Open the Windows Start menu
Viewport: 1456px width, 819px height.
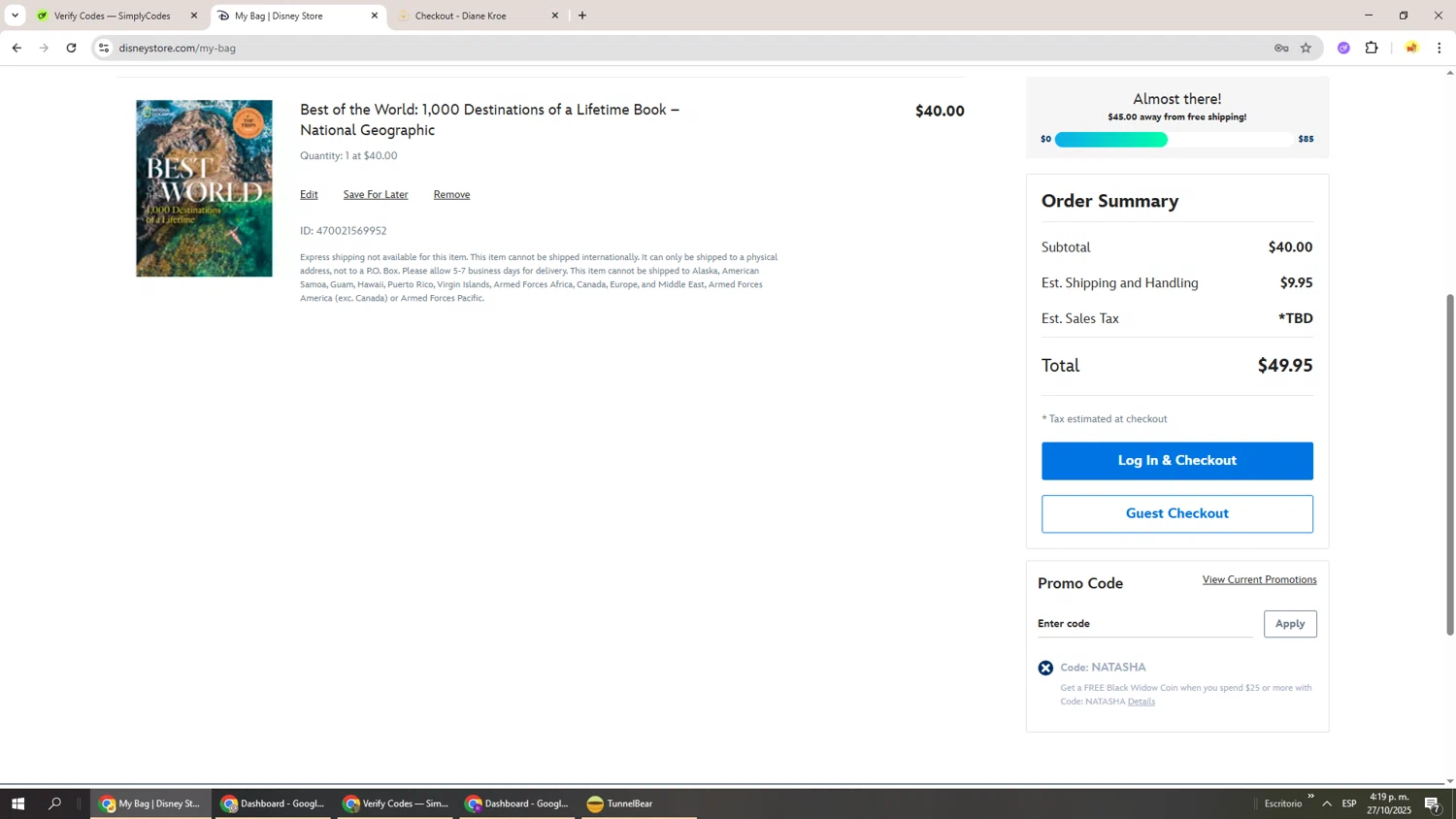(x=17, y=803)
